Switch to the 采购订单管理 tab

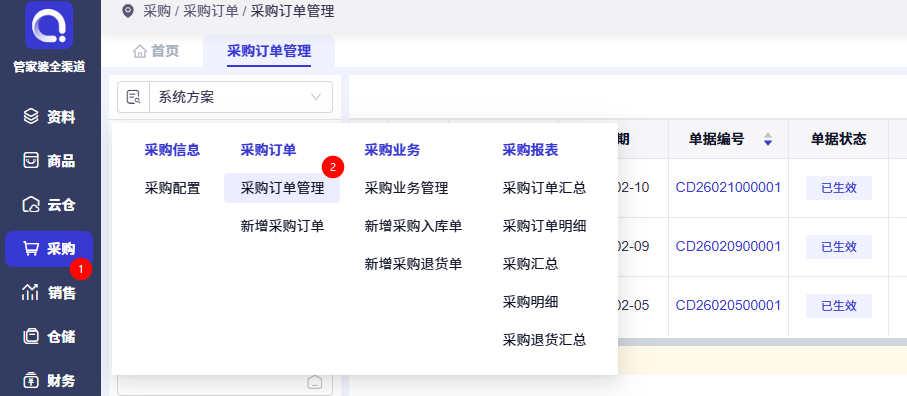[x=269, y=51]
